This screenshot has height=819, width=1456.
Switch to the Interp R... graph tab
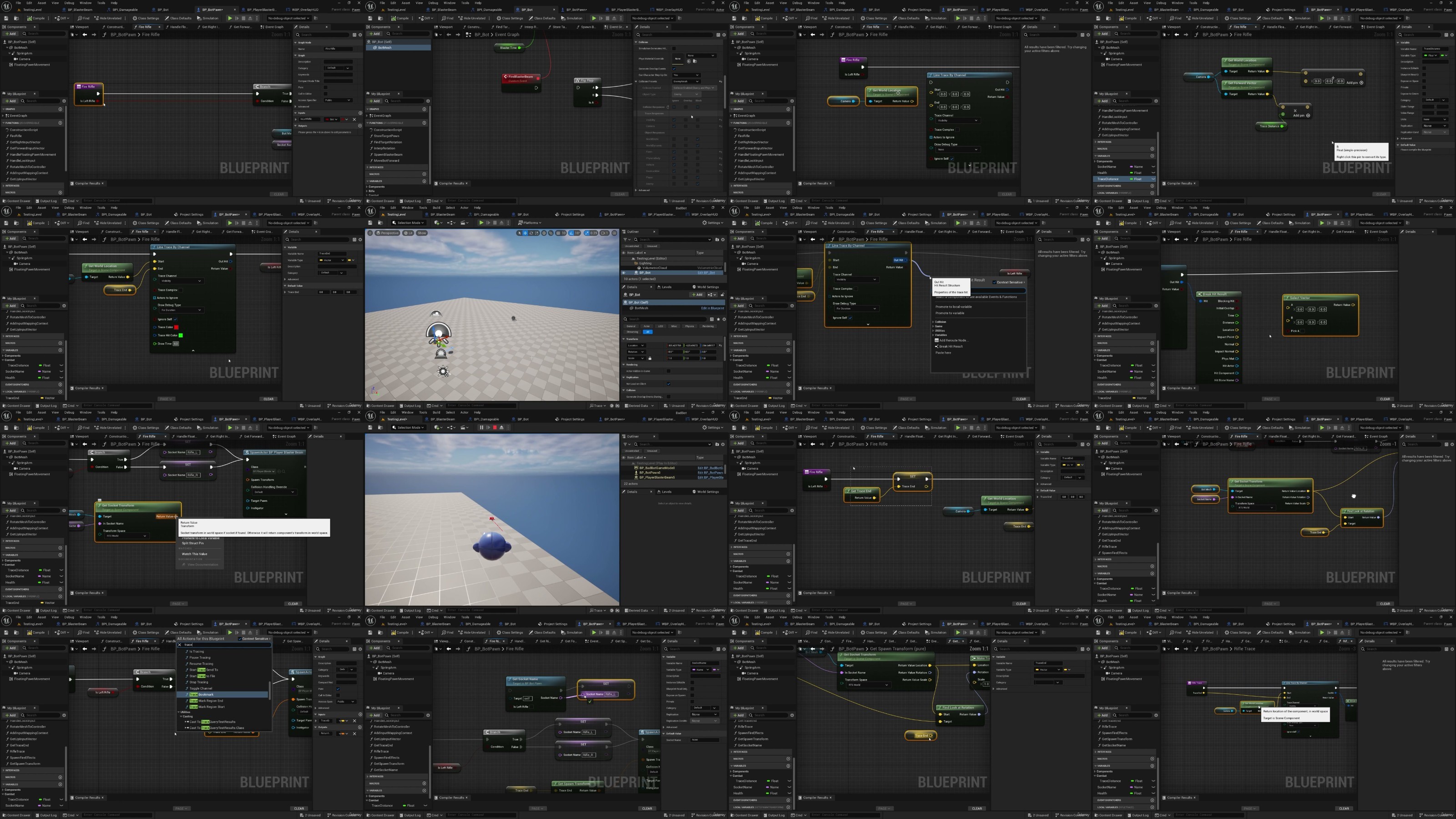click(x=530, y=26)
